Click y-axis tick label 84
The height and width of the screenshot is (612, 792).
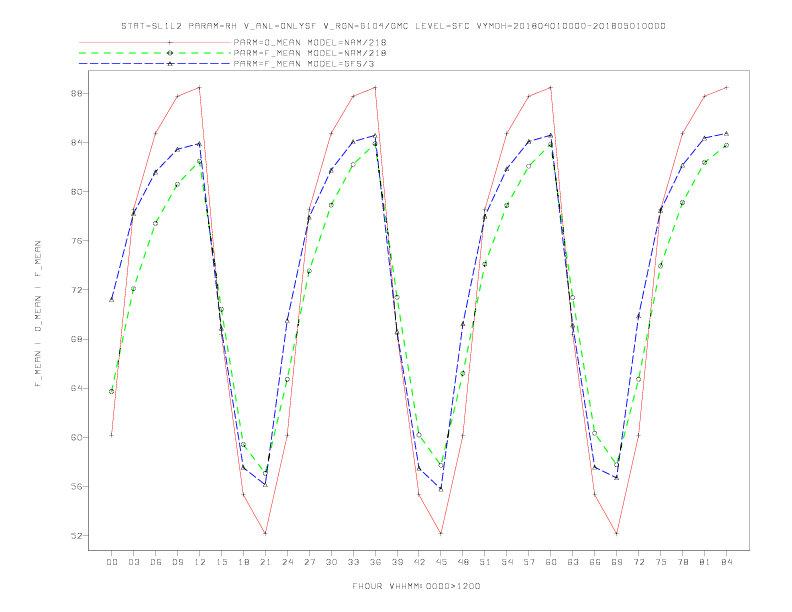click(77, 142)
